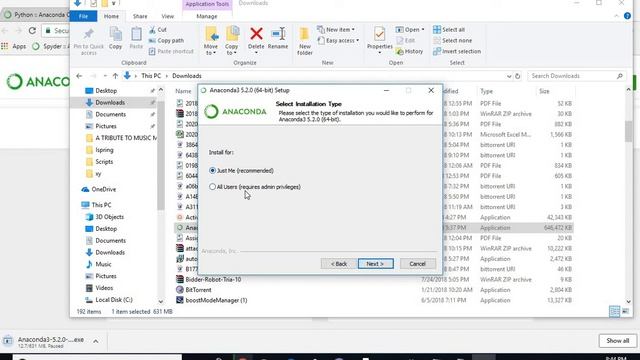Click Invert selection in ribbon

click(x=457, y=51)
